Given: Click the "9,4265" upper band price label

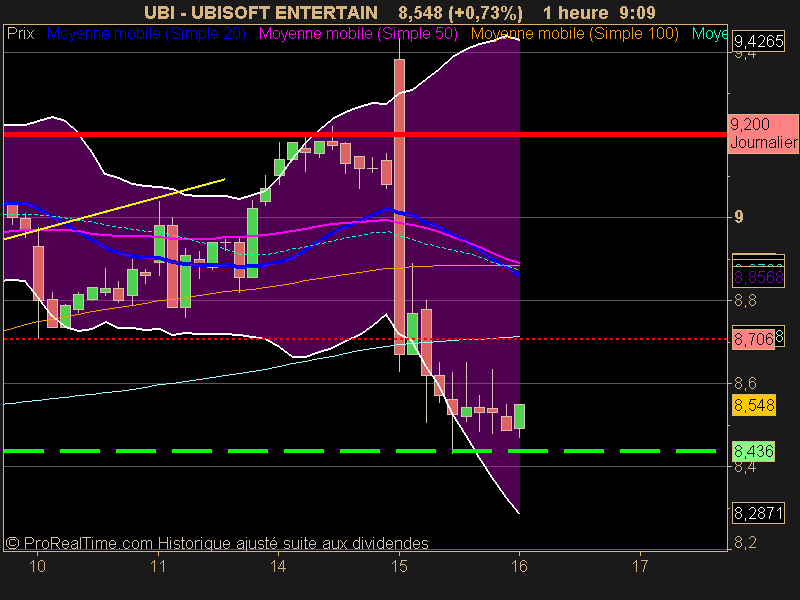Looking at the screenshot, I should click(758, 41).
